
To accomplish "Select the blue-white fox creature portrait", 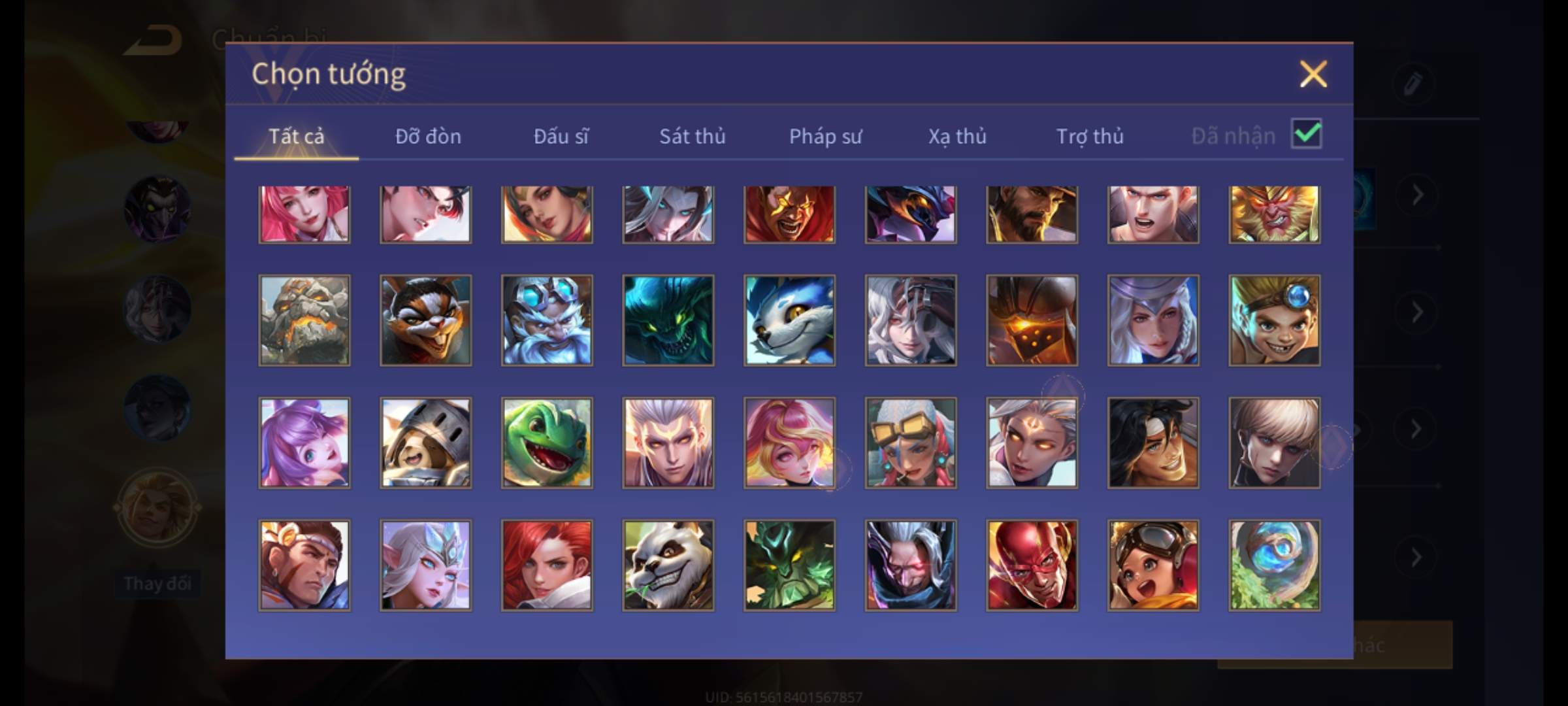I will point(789,320).
